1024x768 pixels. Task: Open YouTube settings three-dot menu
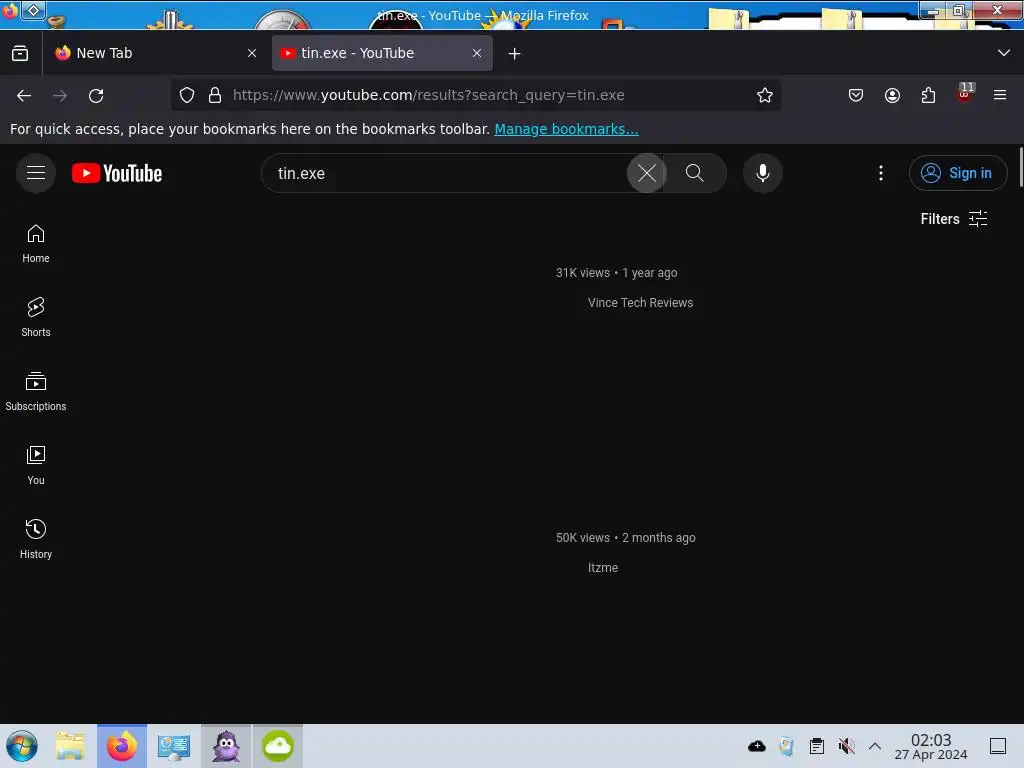click(881, 173)
